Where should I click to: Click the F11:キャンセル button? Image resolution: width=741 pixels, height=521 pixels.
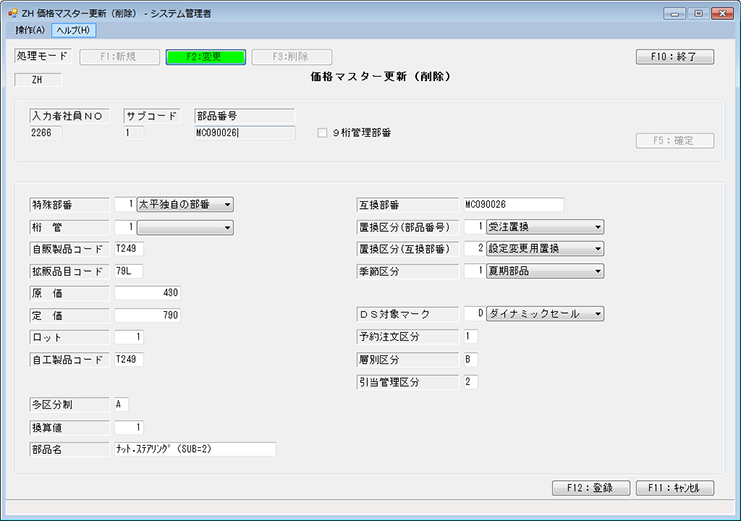tap(674, 488)
